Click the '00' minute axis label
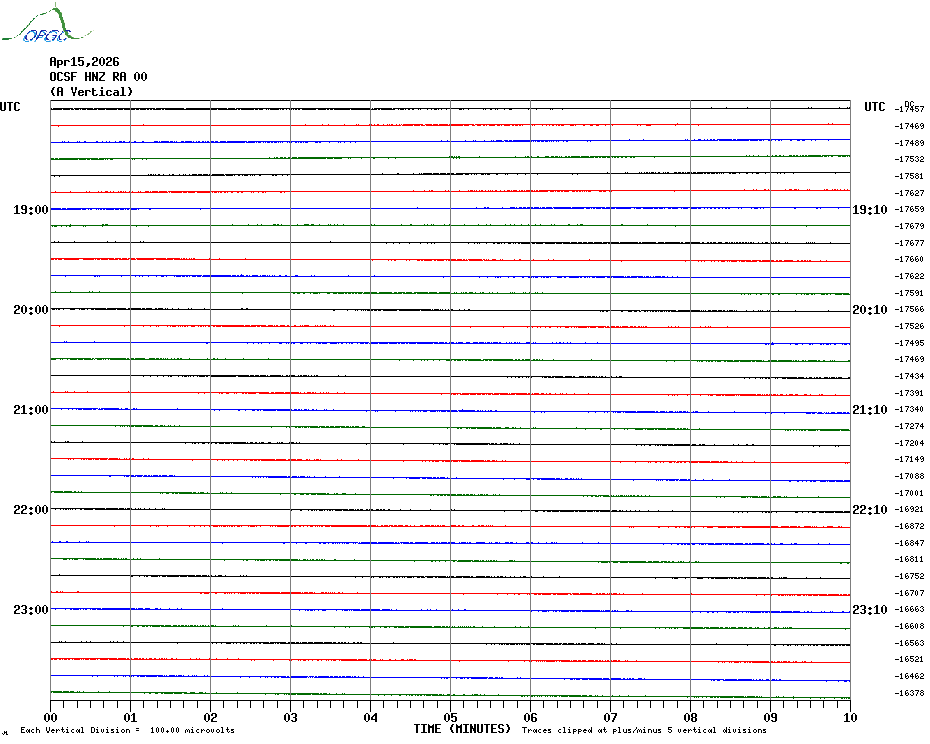Screen dimensions: 930x744 [x=50, y=717]
